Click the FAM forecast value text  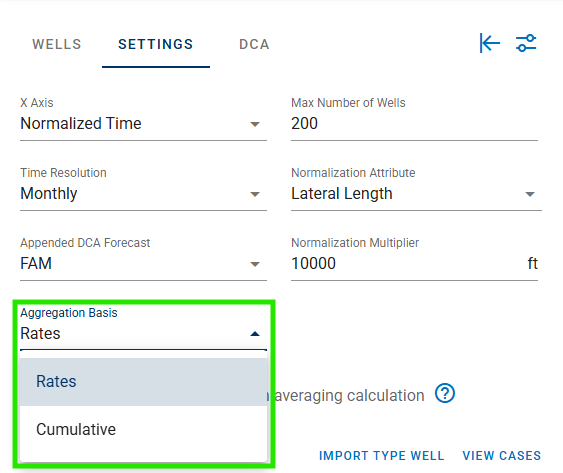tap(36, 264)
